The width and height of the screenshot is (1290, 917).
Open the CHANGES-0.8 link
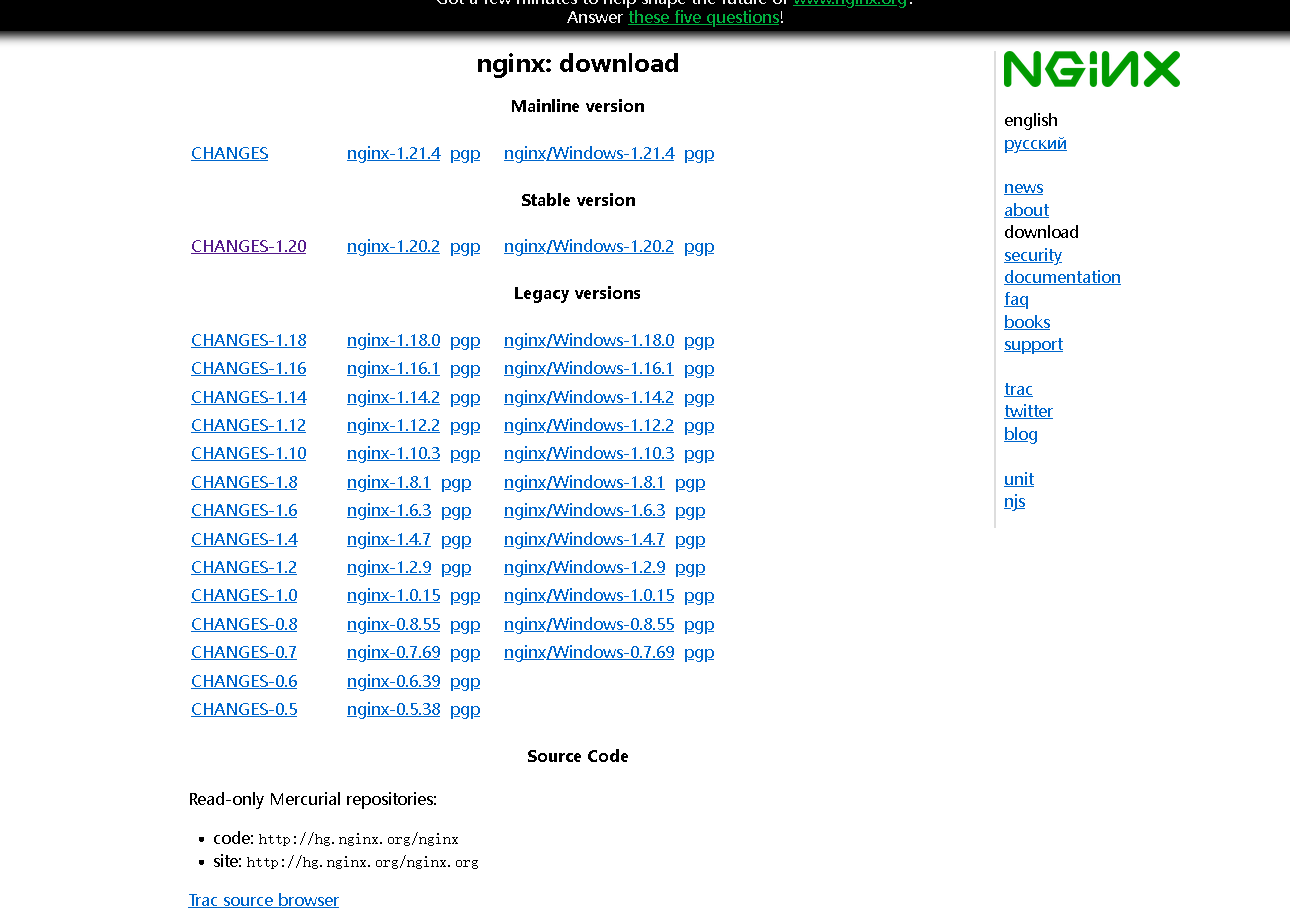point(244,624)
